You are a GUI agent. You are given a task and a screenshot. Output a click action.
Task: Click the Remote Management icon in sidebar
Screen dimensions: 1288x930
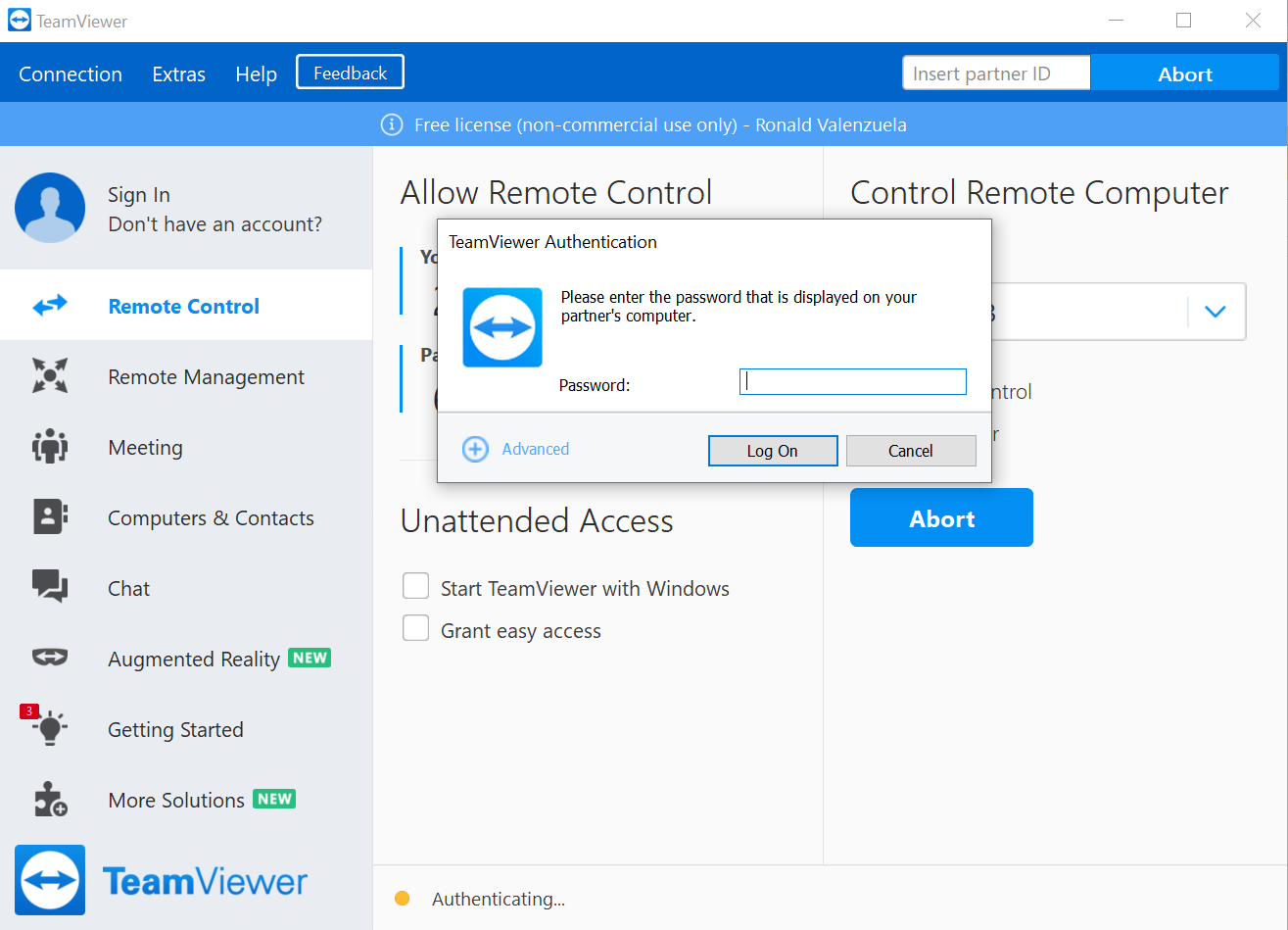point(50,376)
